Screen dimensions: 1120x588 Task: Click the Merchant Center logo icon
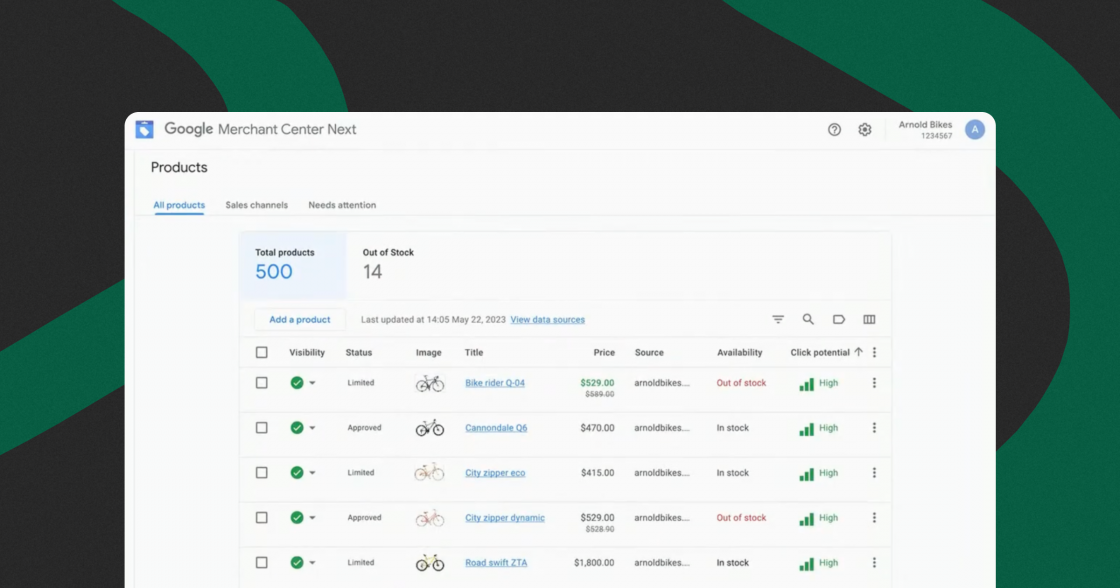click(144, 129)
